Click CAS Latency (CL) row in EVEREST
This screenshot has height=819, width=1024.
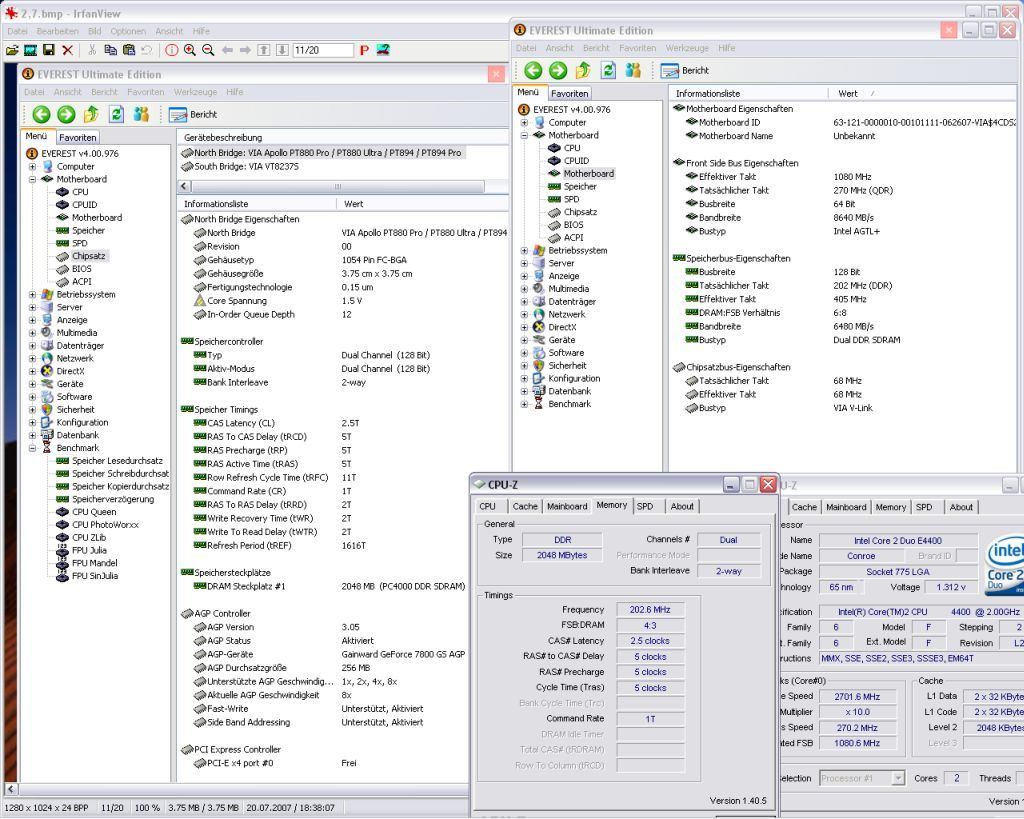(276, 423)
